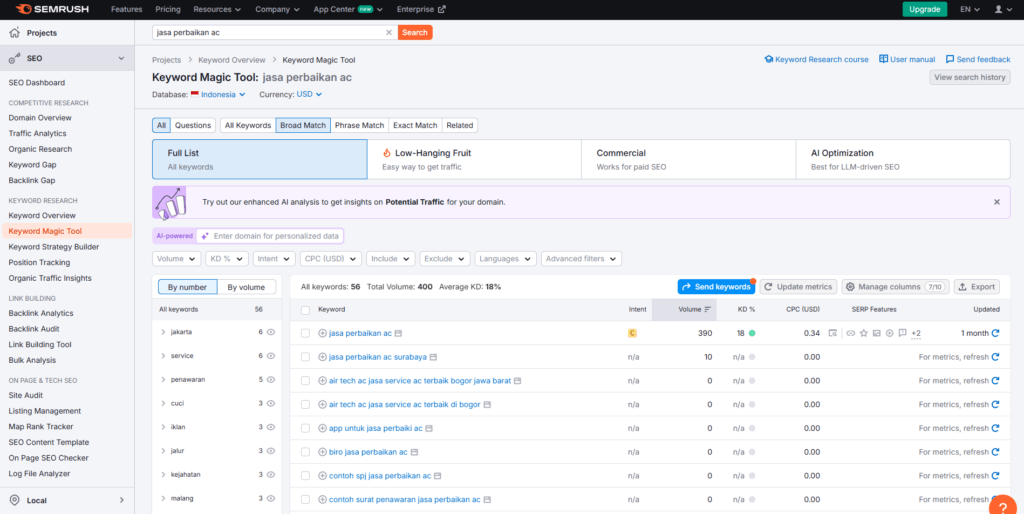1024x514 pixels.
Task: Switch grouping to By volume
Action: coord(246,287)
